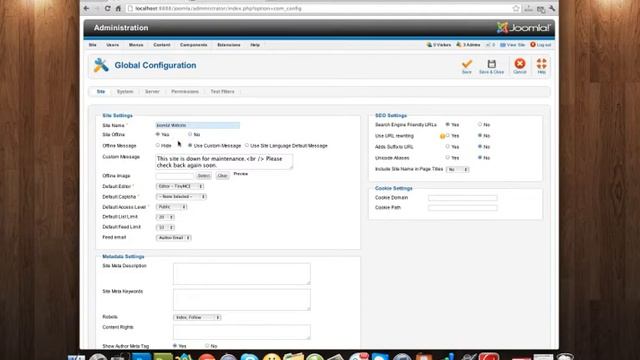Screen dimensions: 640x360
Task: Open the Help menu in the menu bar
Action: [255, 45]
